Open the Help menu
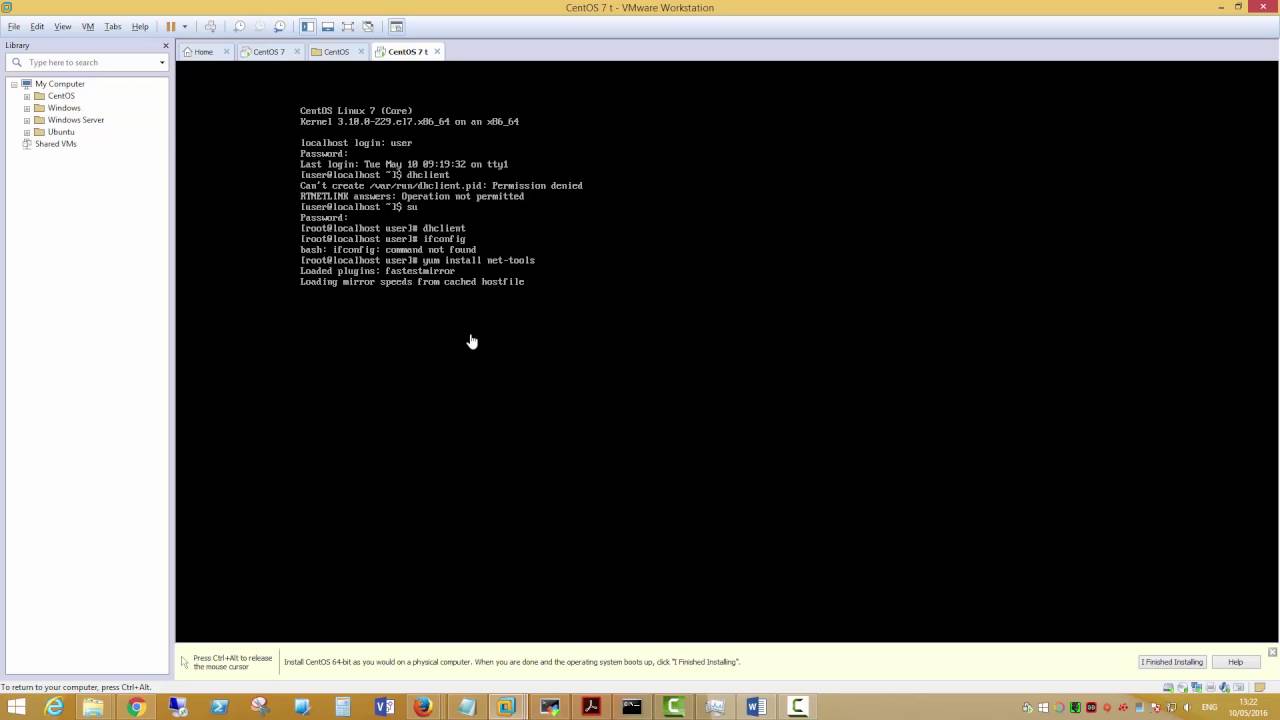 pos(140,27)
